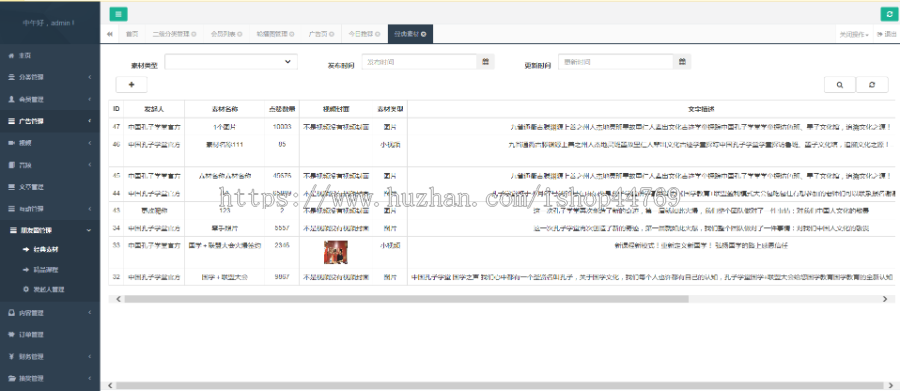Open 经典素材 in the sidebar submenu

pos(46,250)
